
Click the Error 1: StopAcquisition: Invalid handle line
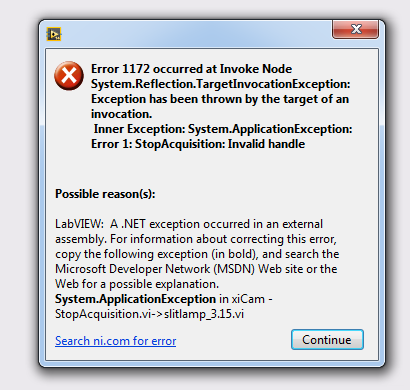[198, 144]
